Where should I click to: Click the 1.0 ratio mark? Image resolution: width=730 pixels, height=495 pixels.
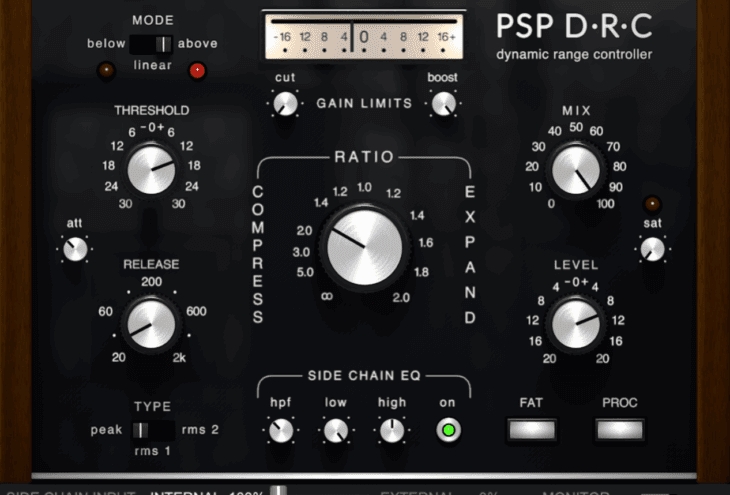[x=364, y=187]
